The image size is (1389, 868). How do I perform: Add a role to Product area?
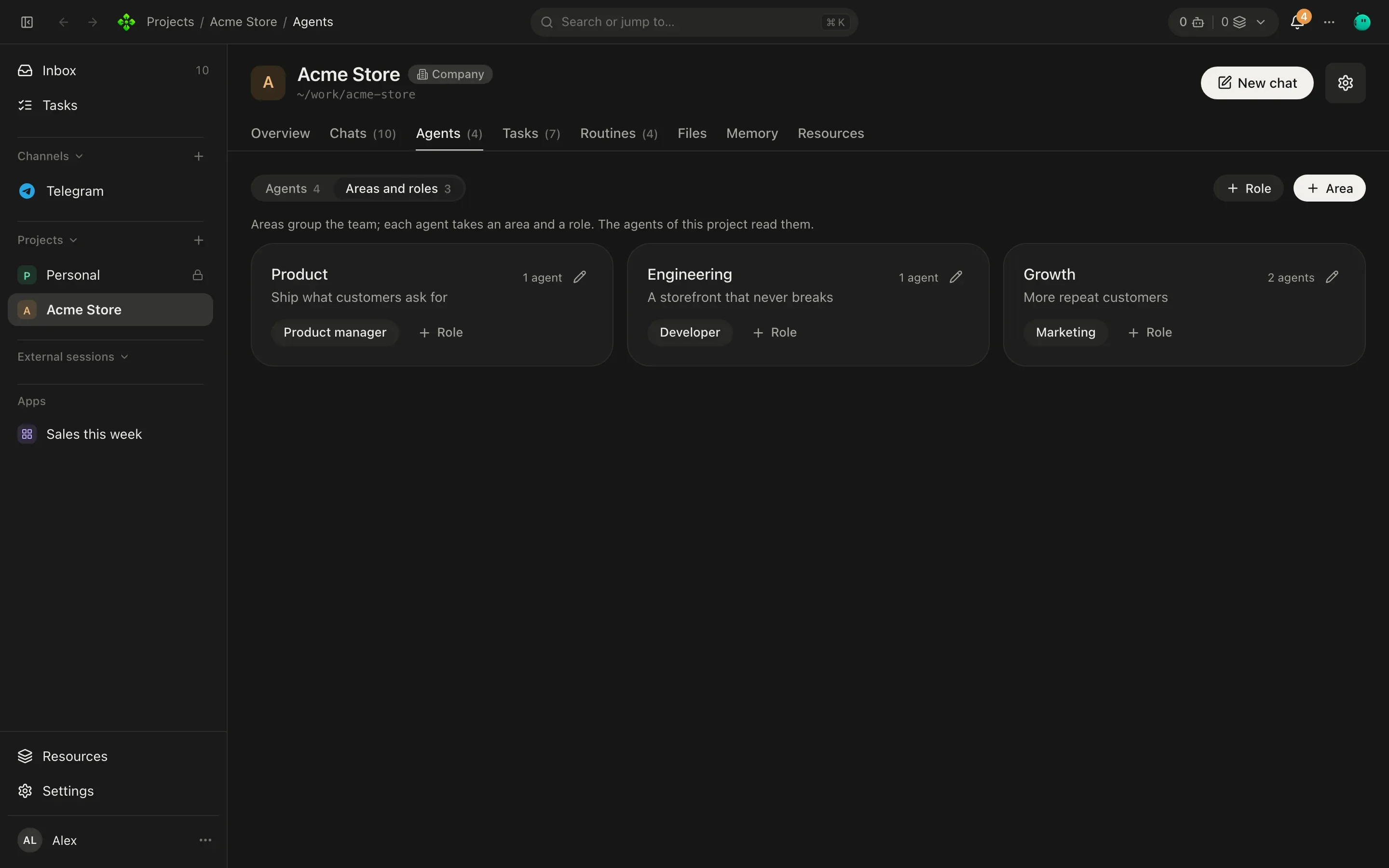pos(441,332)
